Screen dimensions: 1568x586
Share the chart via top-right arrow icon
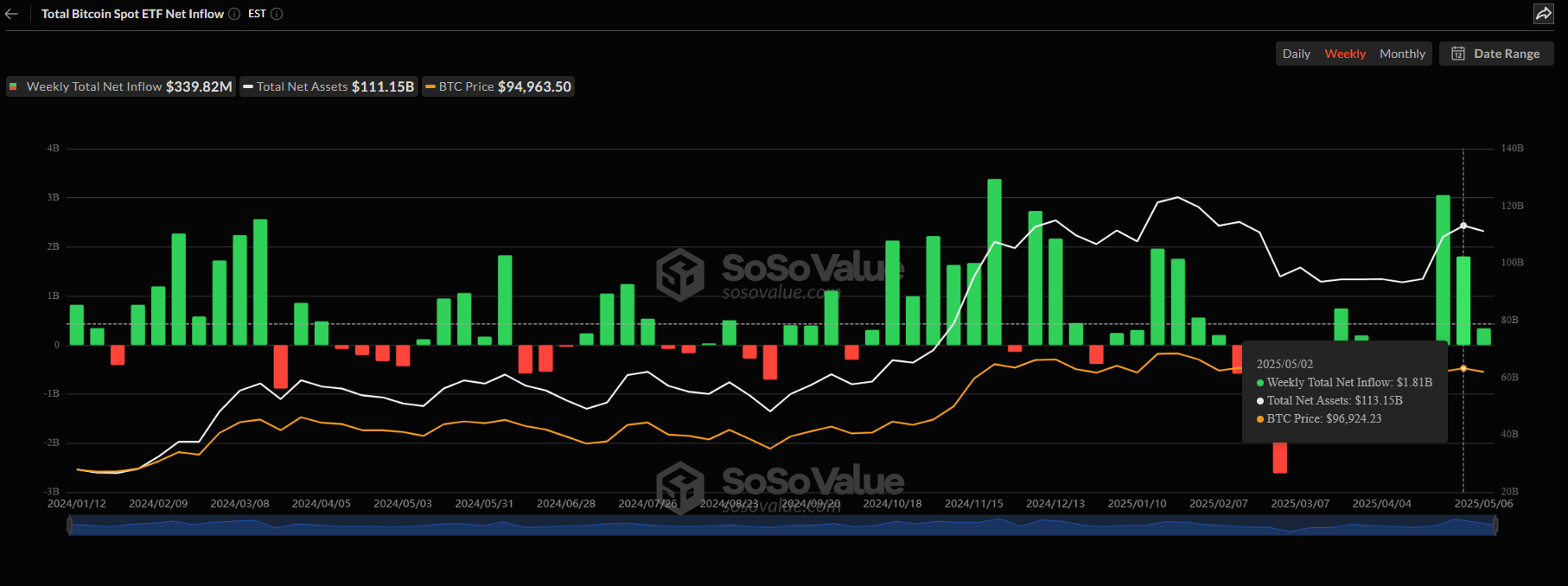point(1543,14)
